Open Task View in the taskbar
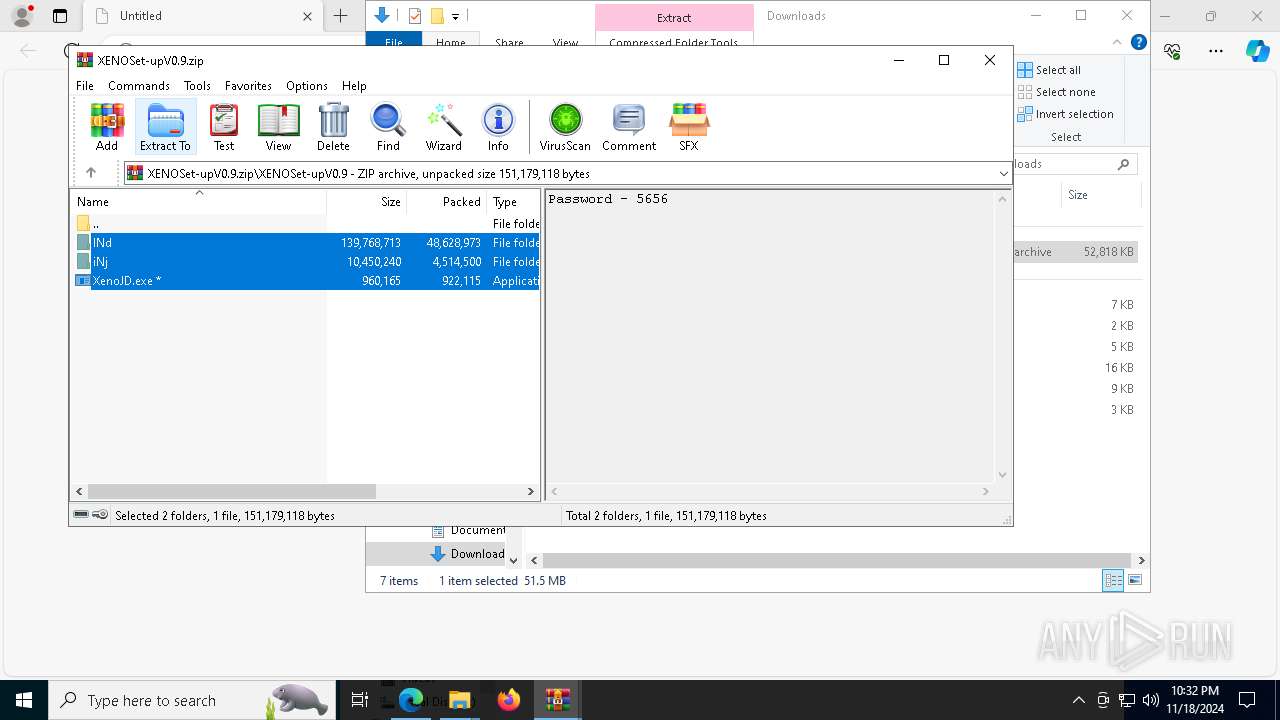This screenshot has height=720, width=1280. pos(360,700)
